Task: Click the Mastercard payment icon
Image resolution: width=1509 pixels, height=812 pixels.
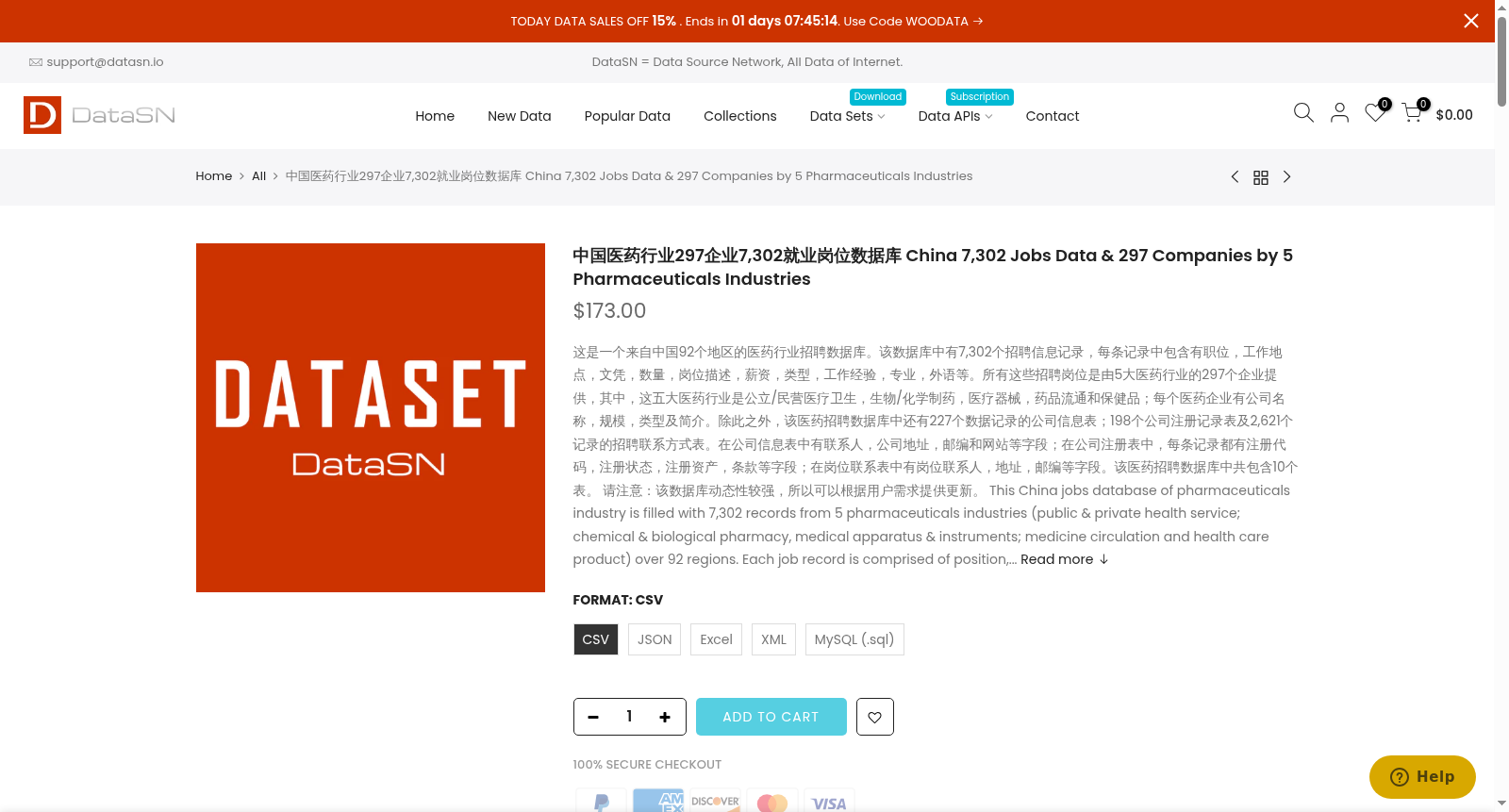Action: 772,800
